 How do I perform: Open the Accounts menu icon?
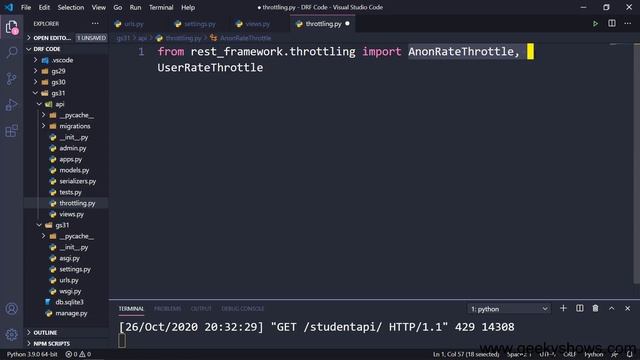pos(12,309)
